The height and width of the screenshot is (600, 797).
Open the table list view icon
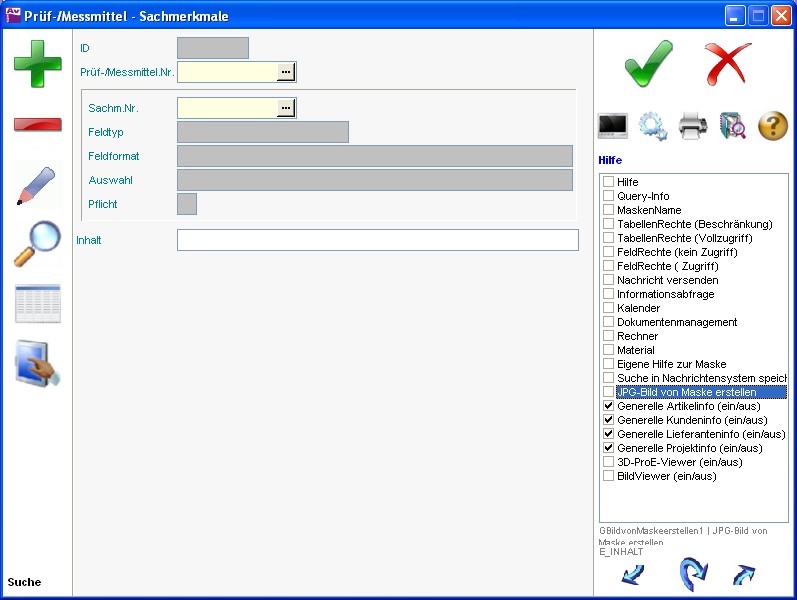(37, 304)
